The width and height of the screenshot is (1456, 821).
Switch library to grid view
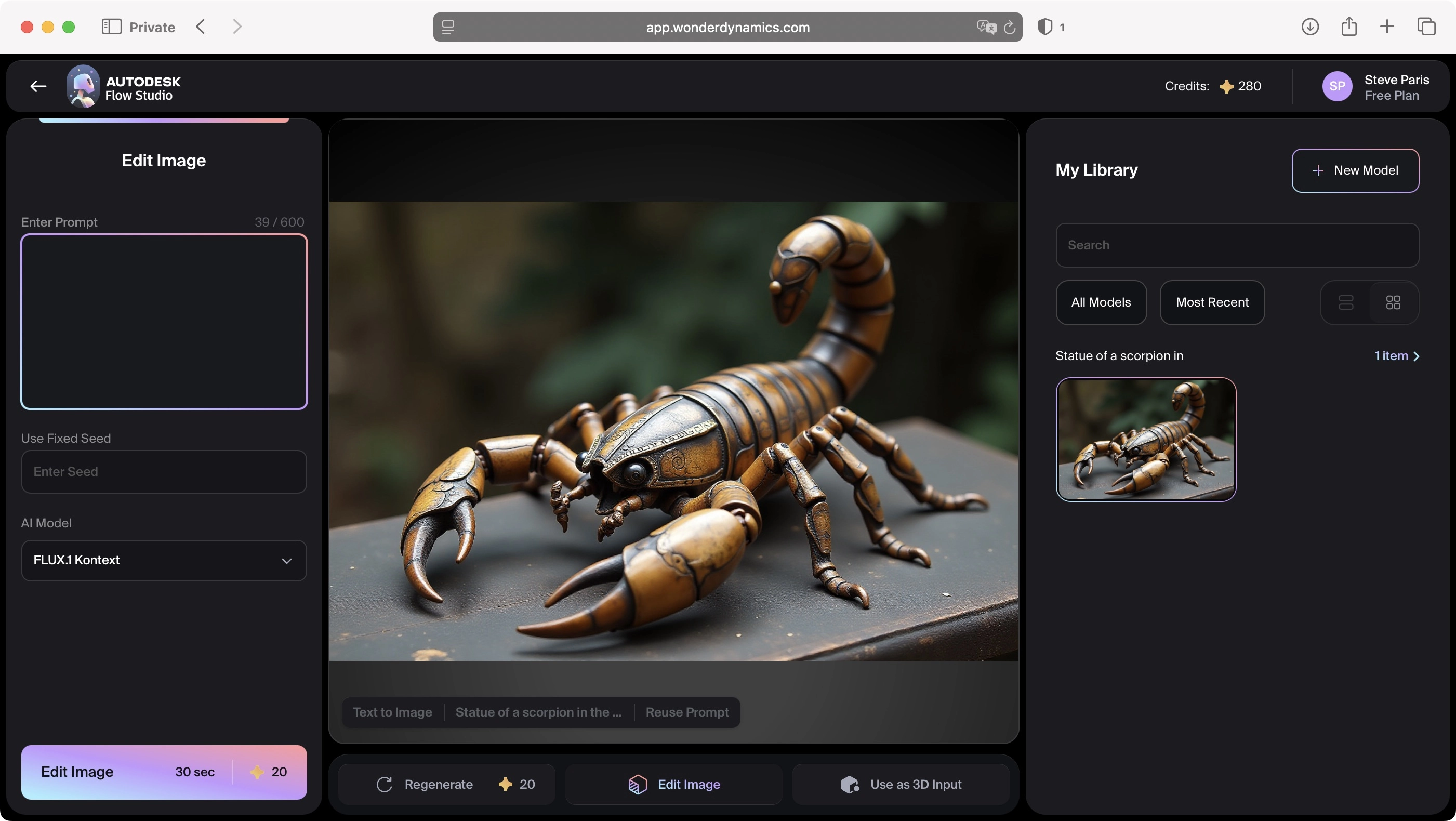[1393, 302]
